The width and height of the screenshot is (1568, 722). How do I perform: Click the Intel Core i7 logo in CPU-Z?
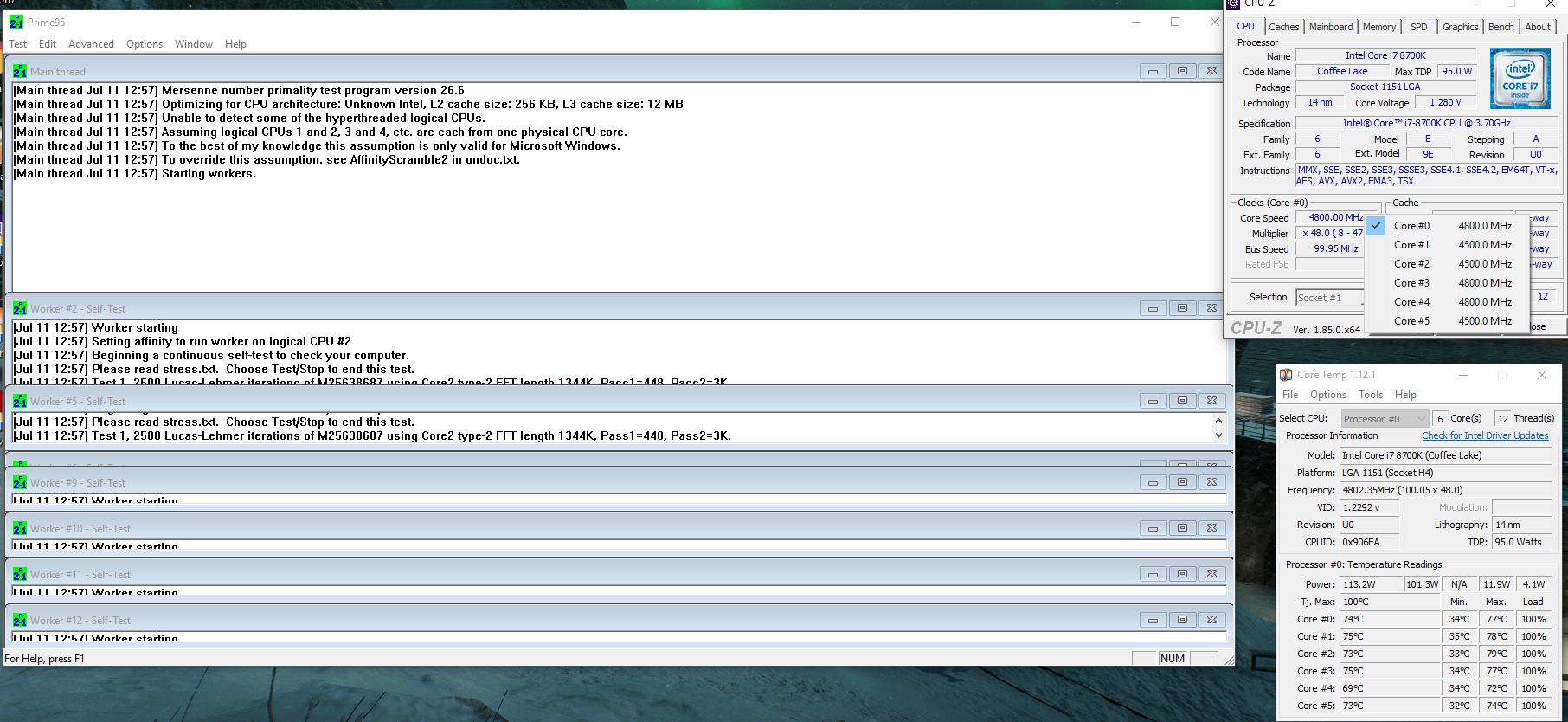click(1520, 79)
